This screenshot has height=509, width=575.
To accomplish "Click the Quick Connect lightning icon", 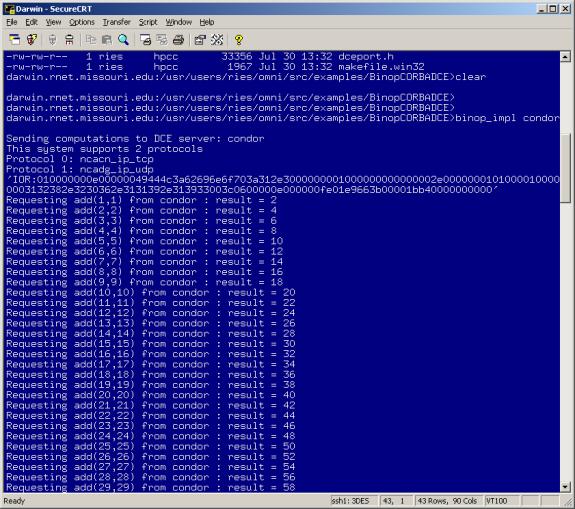I will [x=32, y=39].
